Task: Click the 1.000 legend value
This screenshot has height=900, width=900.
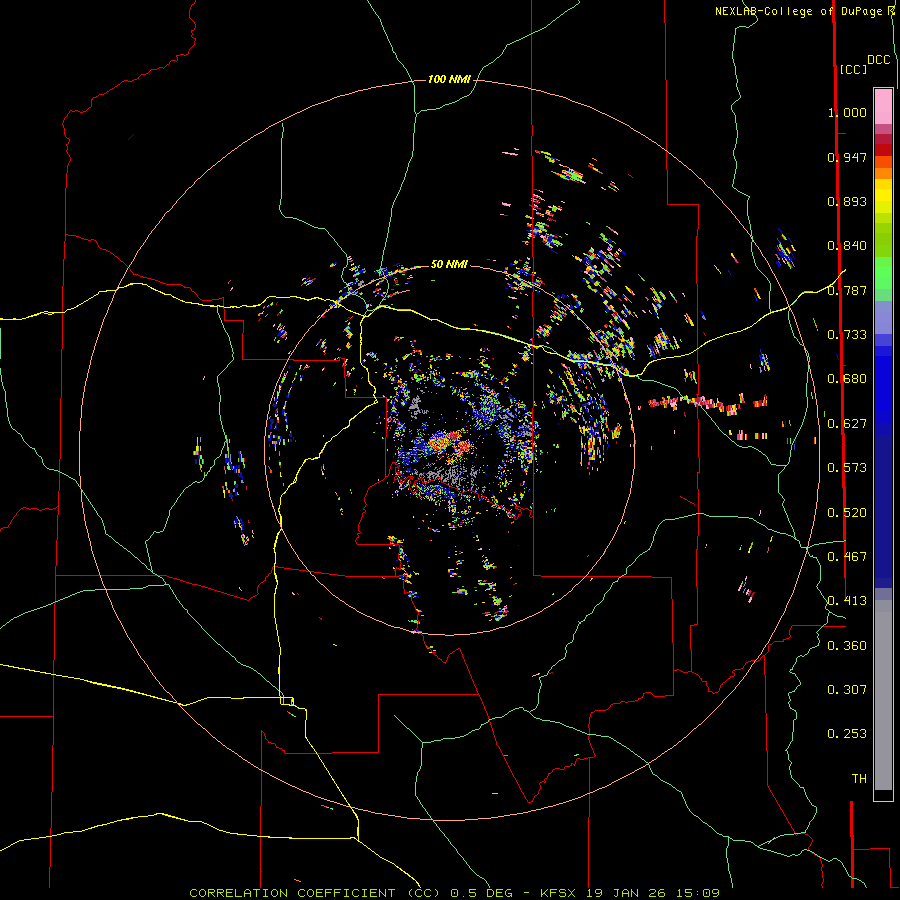Action: point(847,112)
